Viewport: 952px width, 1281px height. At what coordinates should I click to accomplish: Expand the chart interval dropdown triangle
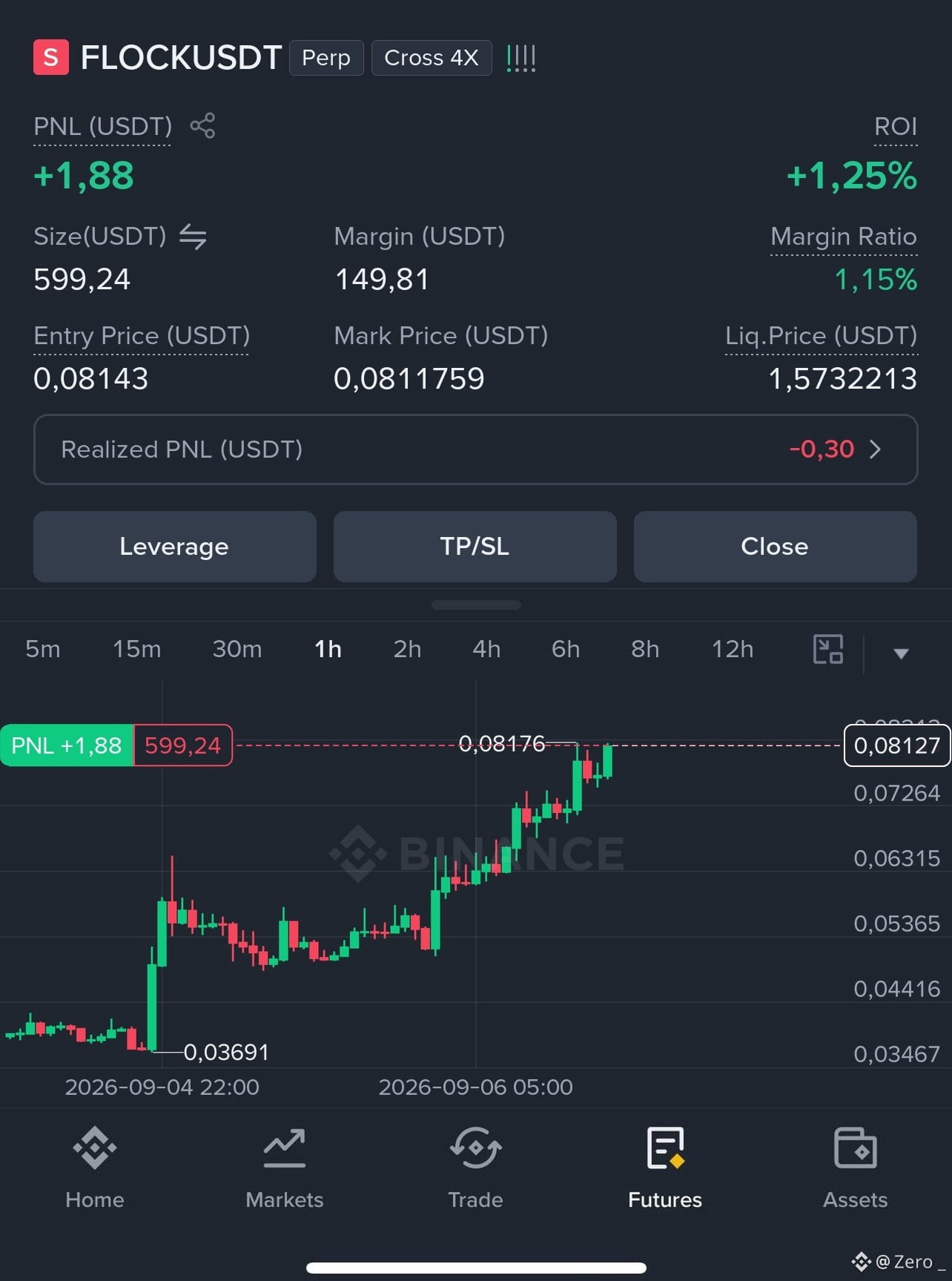pyautogui.click(x=901, y=653)
